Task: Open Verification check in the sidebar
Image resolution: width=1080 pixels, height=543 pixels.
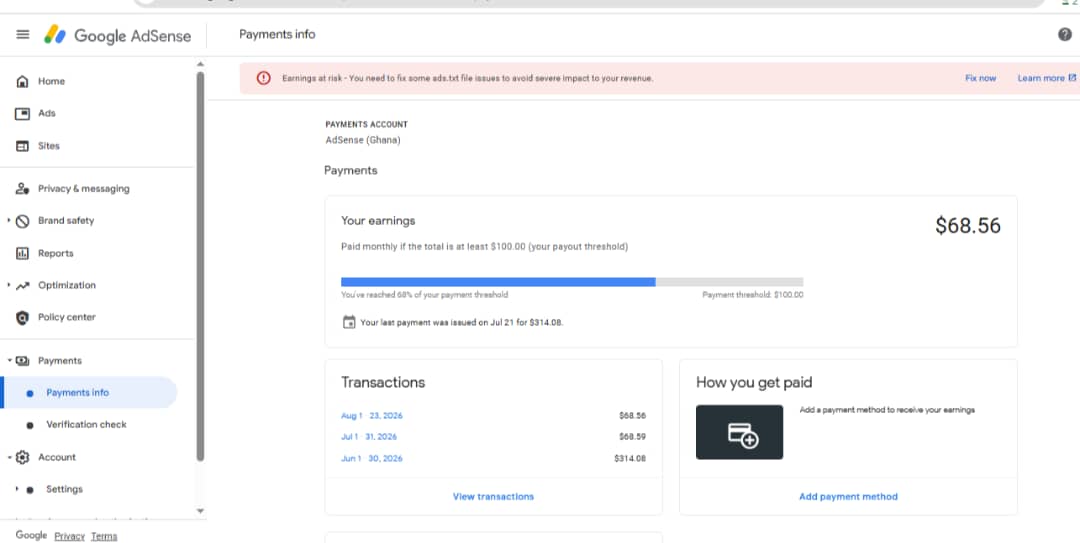Action: pyautogui.click(x=86, y=425)
